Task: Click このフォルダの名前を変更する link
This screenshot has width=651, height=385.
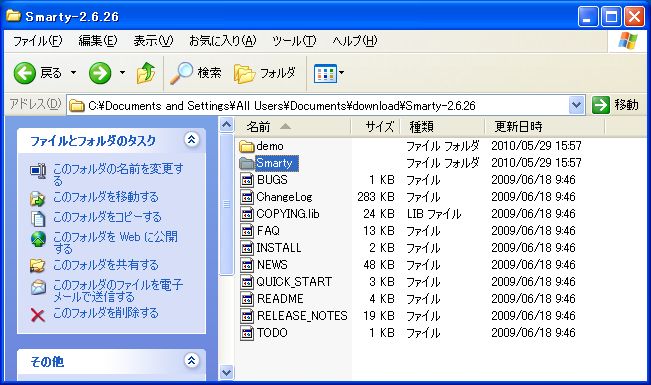Action: (118, 174)
